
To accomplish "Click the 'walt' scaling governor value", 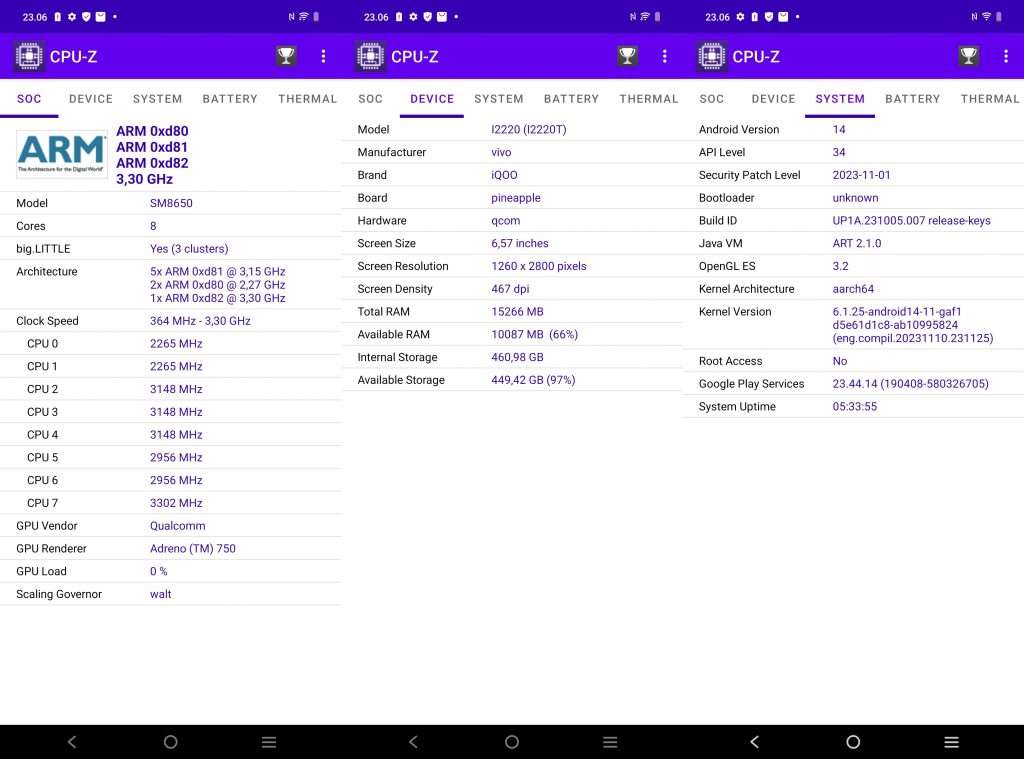I will tap(160, 594).
